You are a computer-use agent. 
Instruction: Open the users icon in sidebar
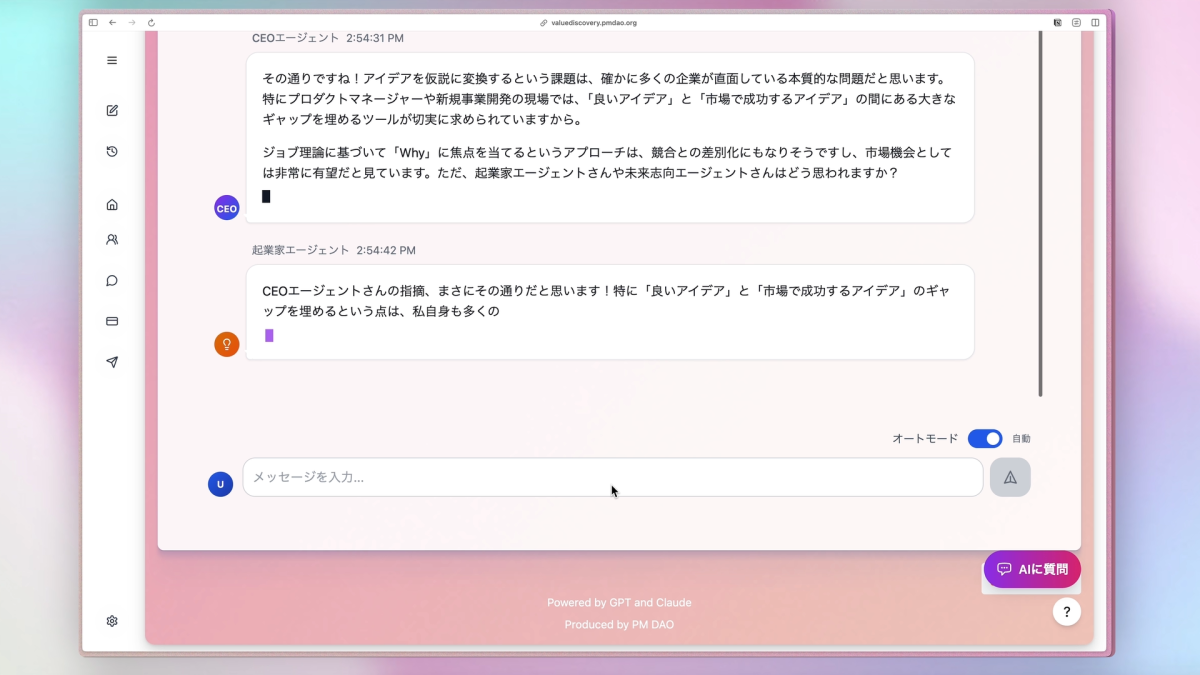click(x=112, y=240)
